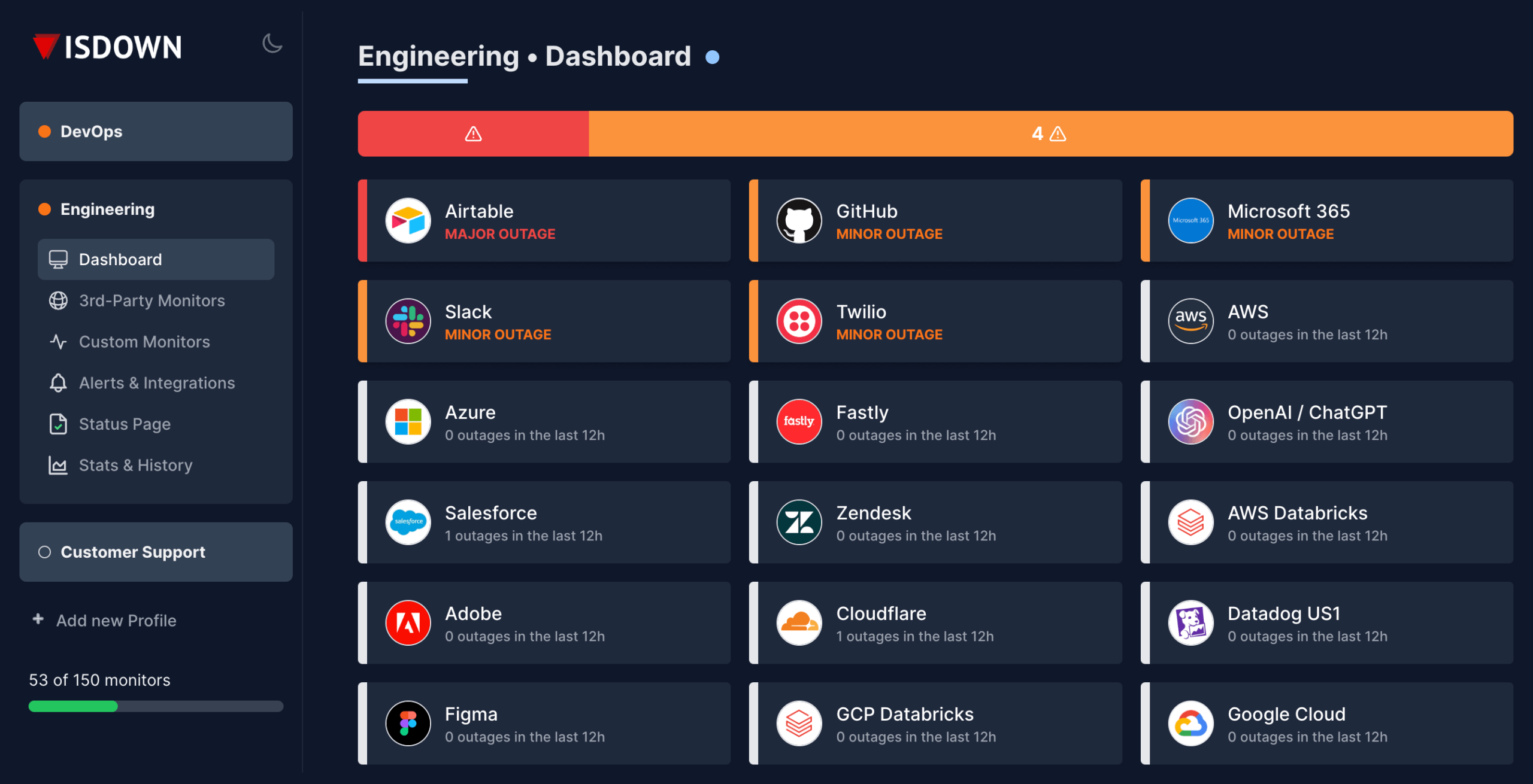Open the Twilio card title

pos(861,312)
